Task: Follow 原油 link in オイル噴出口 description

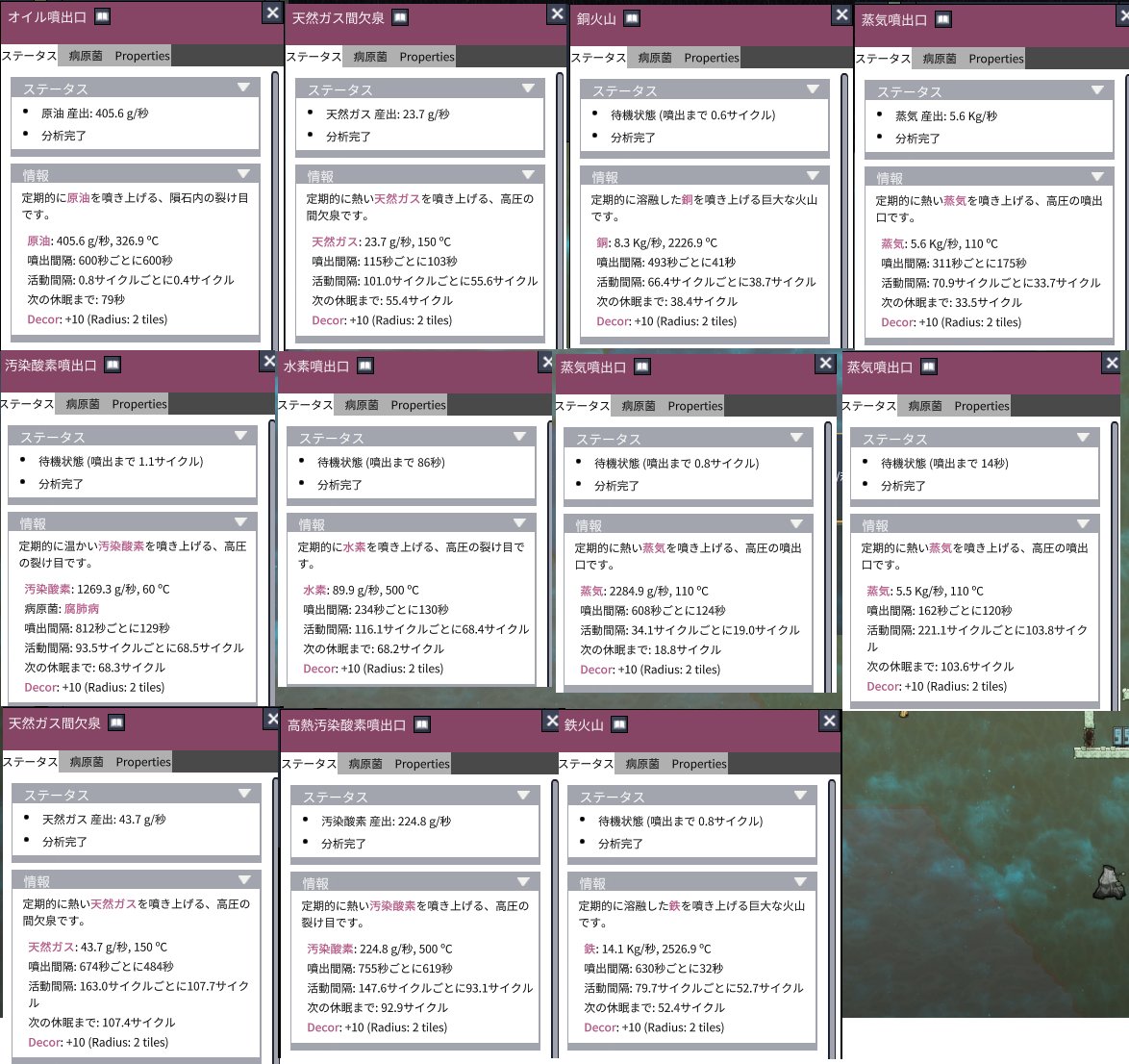Action: [x=79, y=197]
